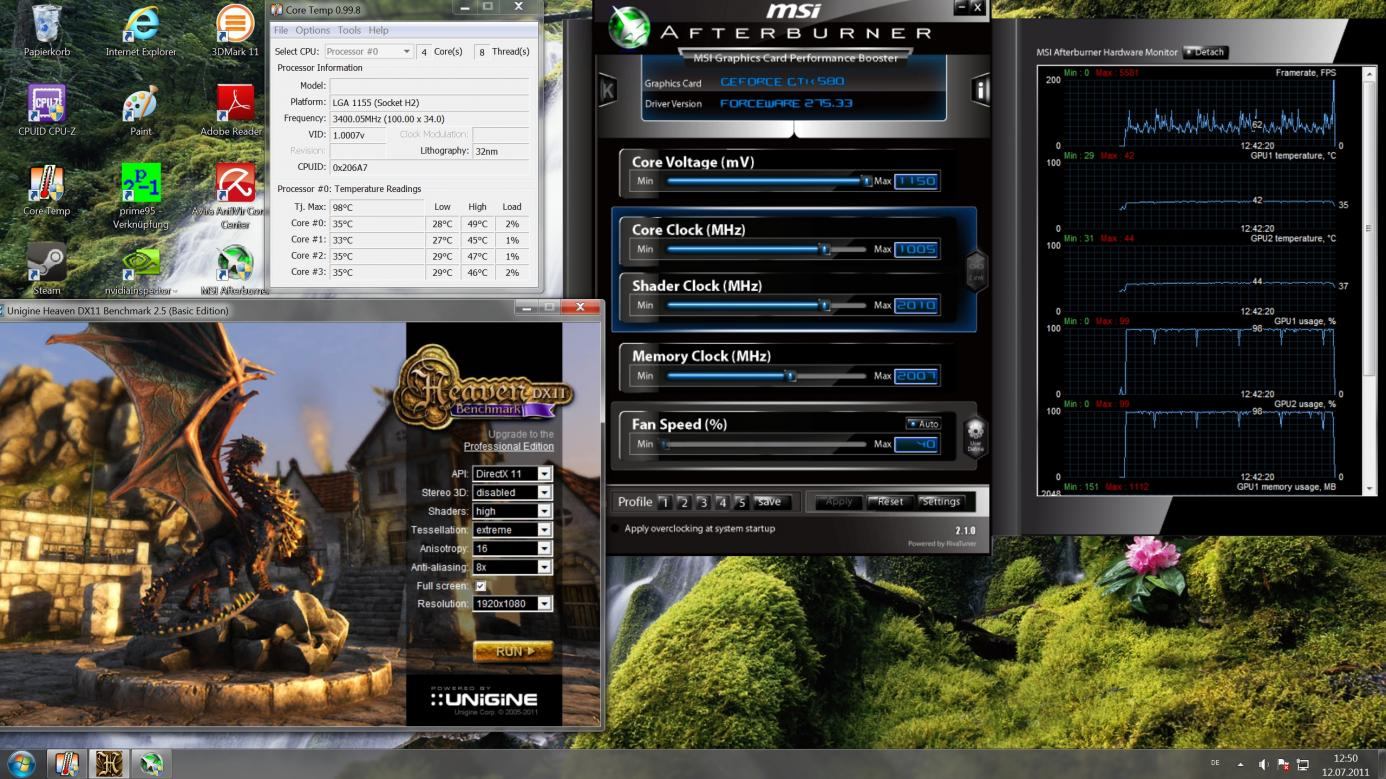Open the network tray icon
Viewport: 1386px width, 779px height.
coord(1302,765)
